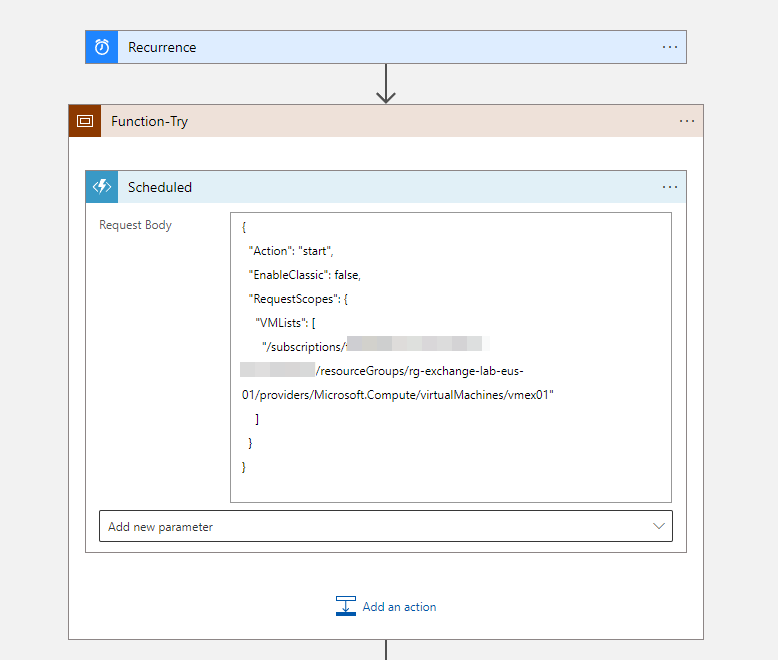Click the Add an action icon

(x=346, y=606)
